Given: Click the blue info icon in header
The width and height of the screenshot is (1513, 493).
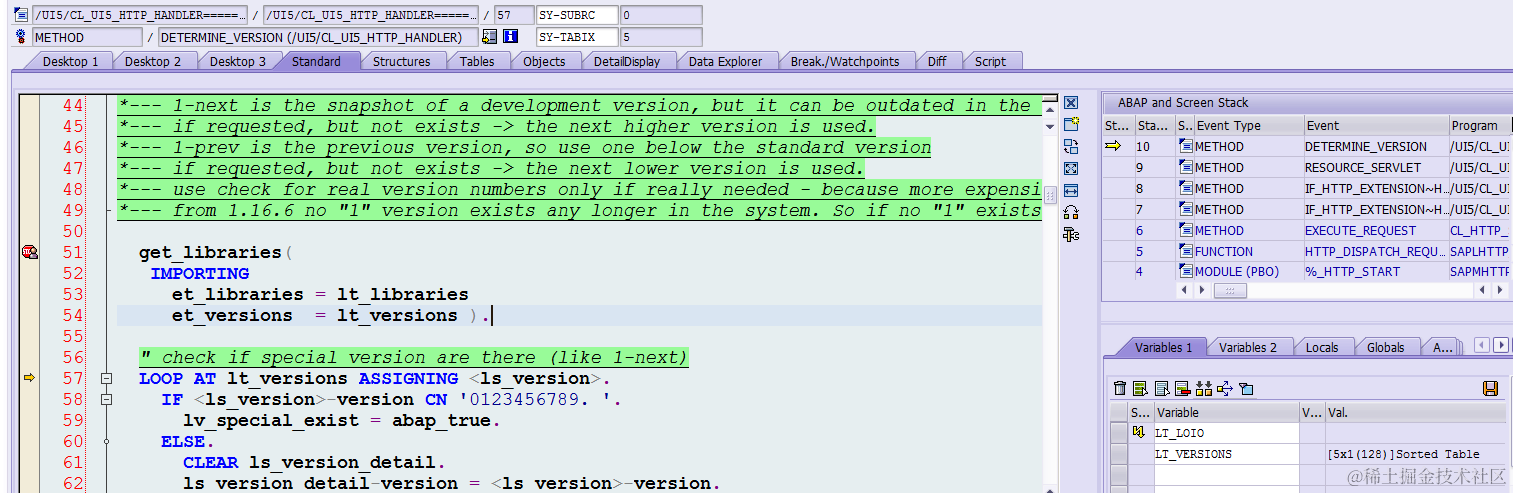Looking at the screenshot, I should tap(510, 37).
